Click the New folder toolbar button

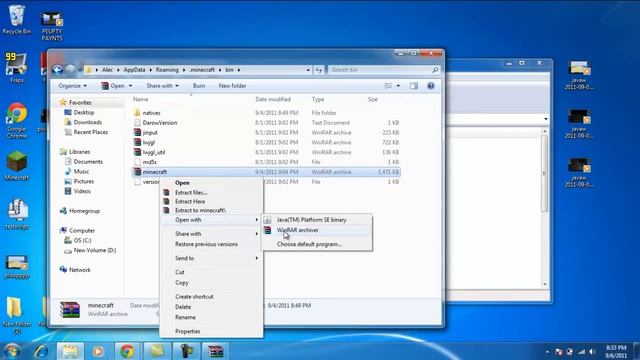[232, 86]
